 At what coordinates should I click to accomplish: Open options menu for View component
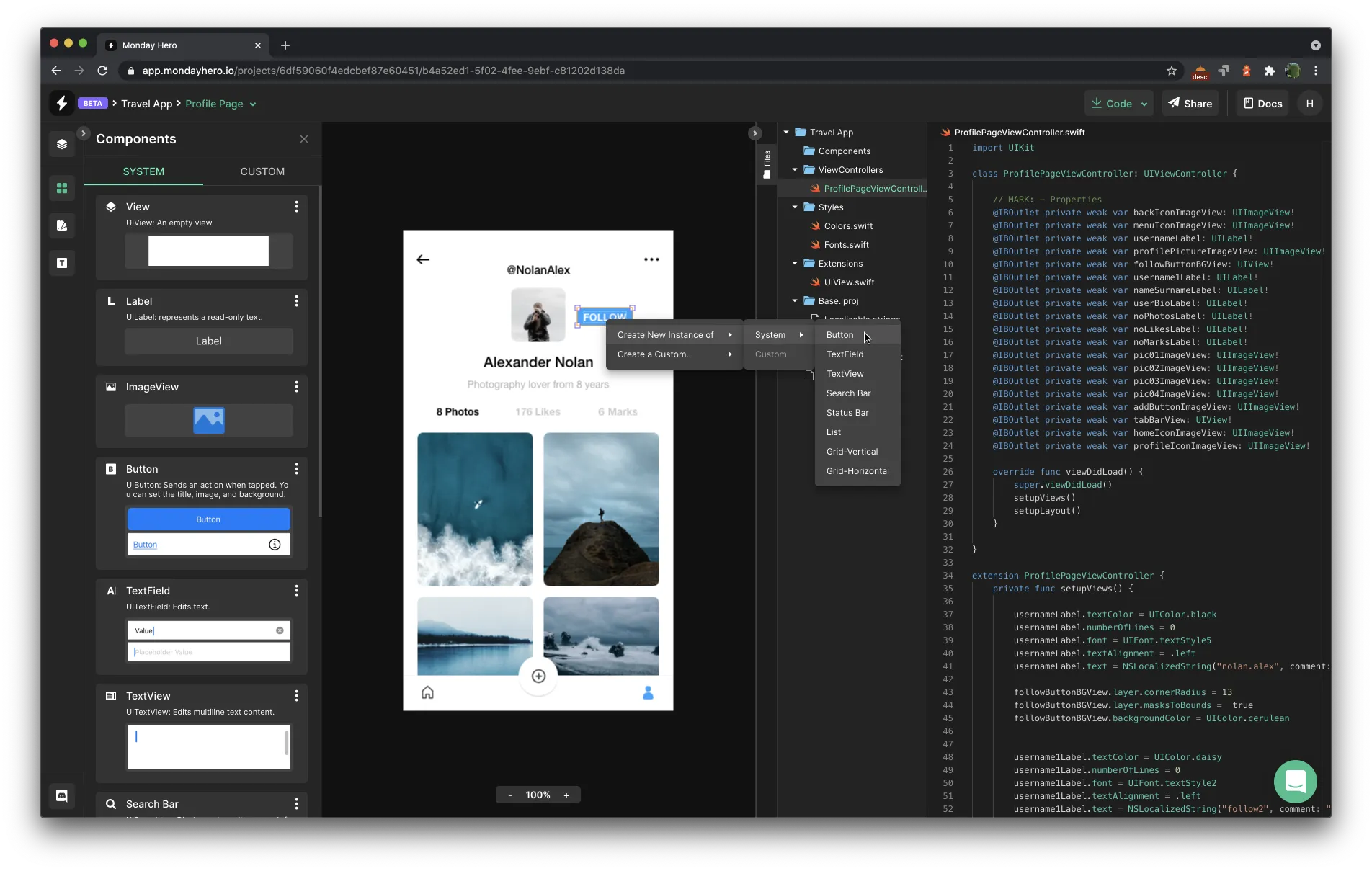[296, 207]
